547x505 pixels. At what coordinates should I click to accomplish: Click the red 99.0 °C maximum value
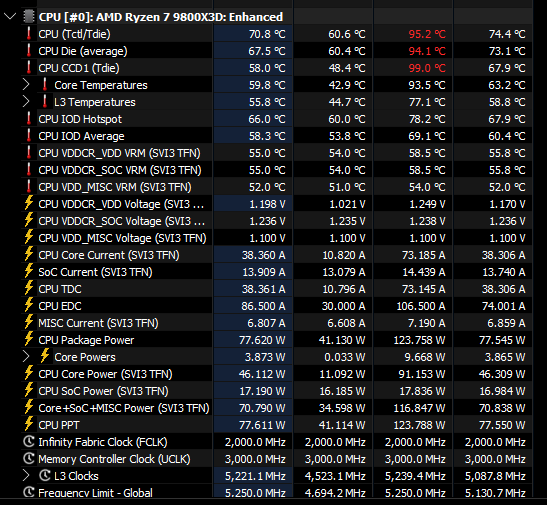pos(427,68)
